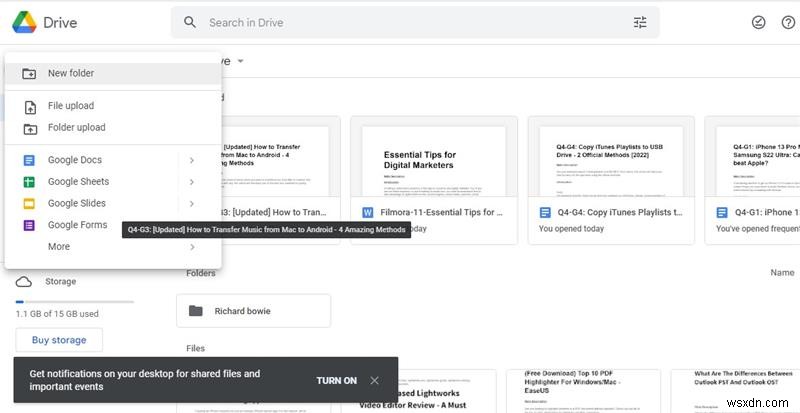Click the search magnifier icon
Viewport: 800px width, 413px height.
(190, 22)
